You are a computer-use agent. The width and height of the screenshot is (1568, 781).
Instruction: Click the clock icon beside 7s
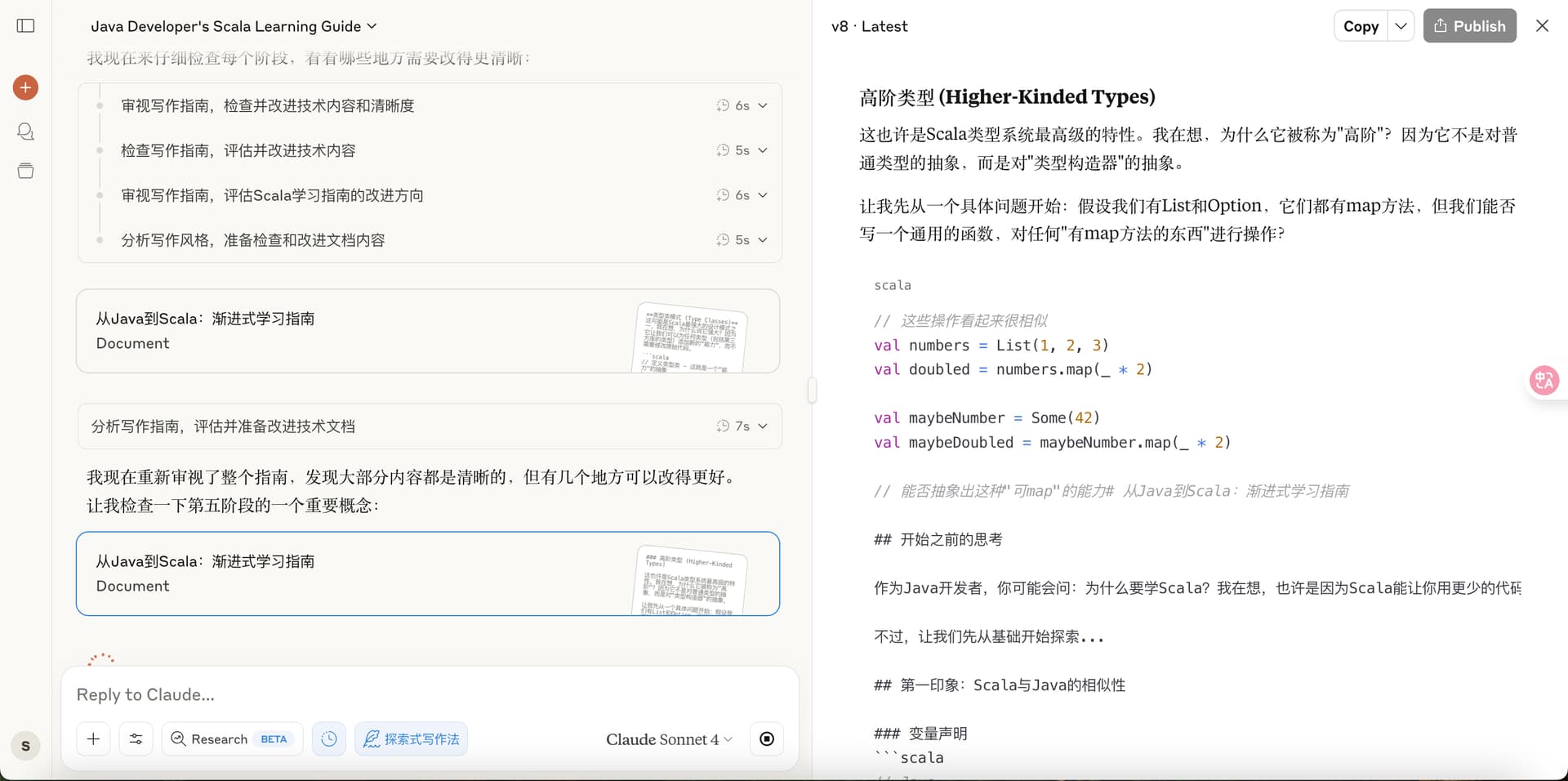723,426
